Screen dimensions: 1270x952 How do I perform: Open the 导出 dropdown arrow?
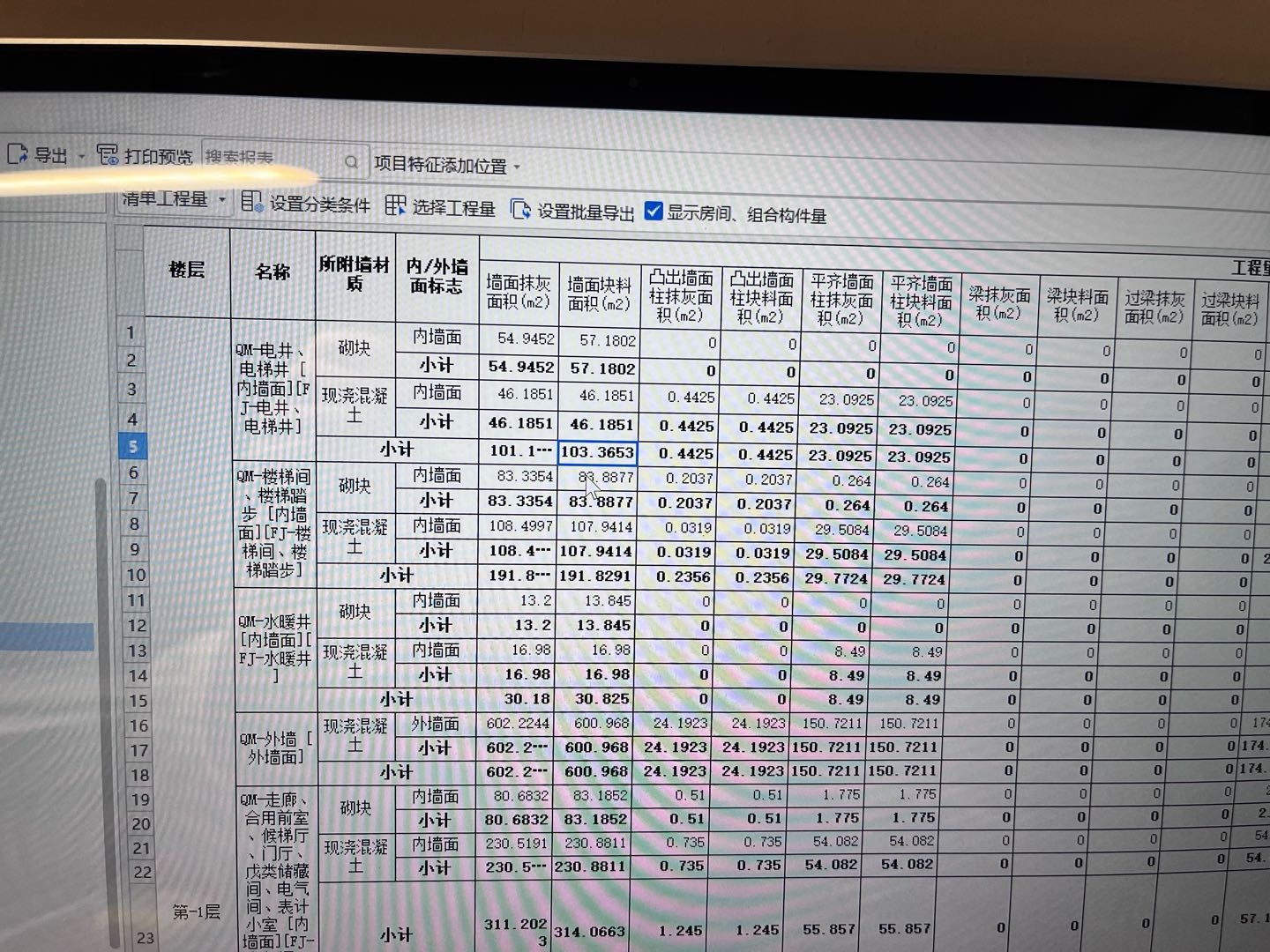[81, 157]
